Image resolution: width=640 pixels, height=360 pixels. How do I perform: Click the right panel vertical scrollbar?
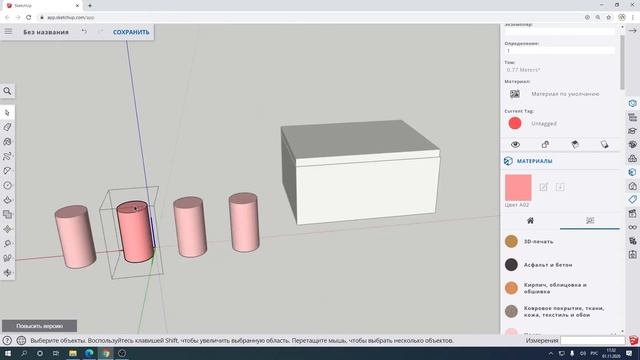622,61
